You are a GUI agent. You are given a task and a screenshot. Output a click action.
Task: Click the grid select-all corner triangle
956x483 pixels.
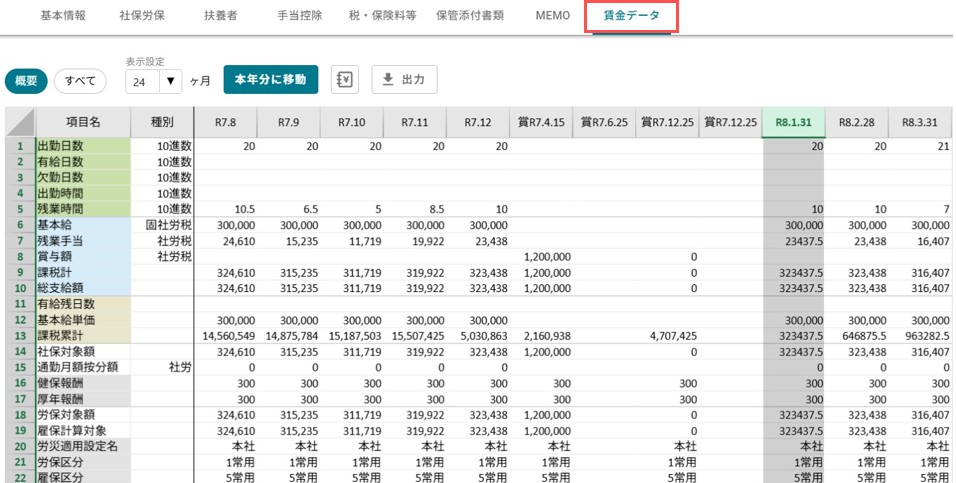pyautogui.click(x=20, y=123)
